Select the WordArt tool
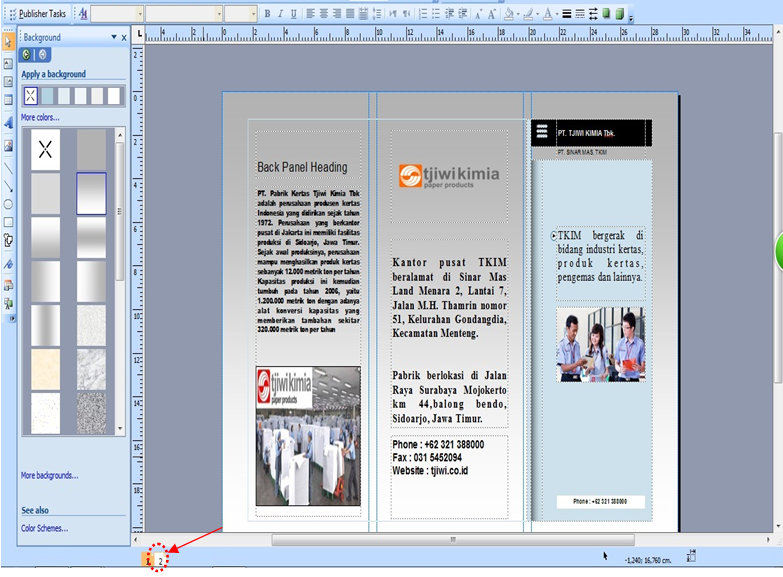The image size is (783, 577). click(8, 122)
